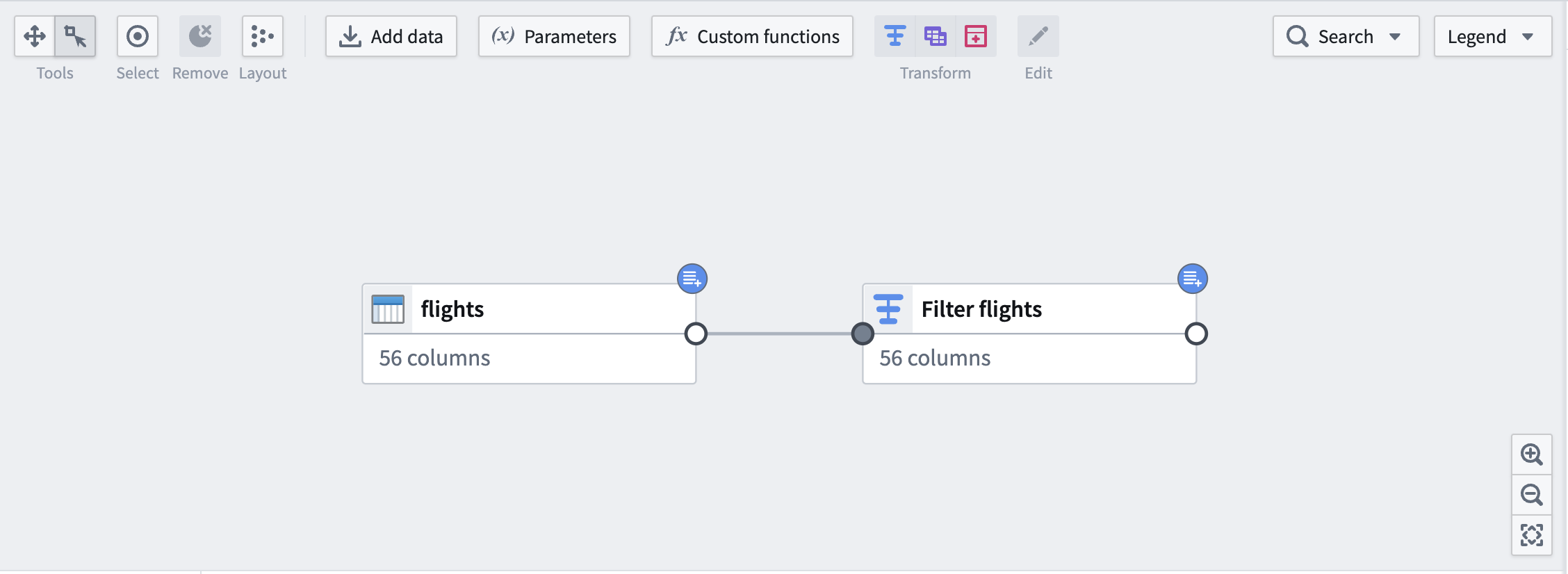Click the Filter flights input port
The width and height of the screenshot is (1568, 574).
pos(863,334)
